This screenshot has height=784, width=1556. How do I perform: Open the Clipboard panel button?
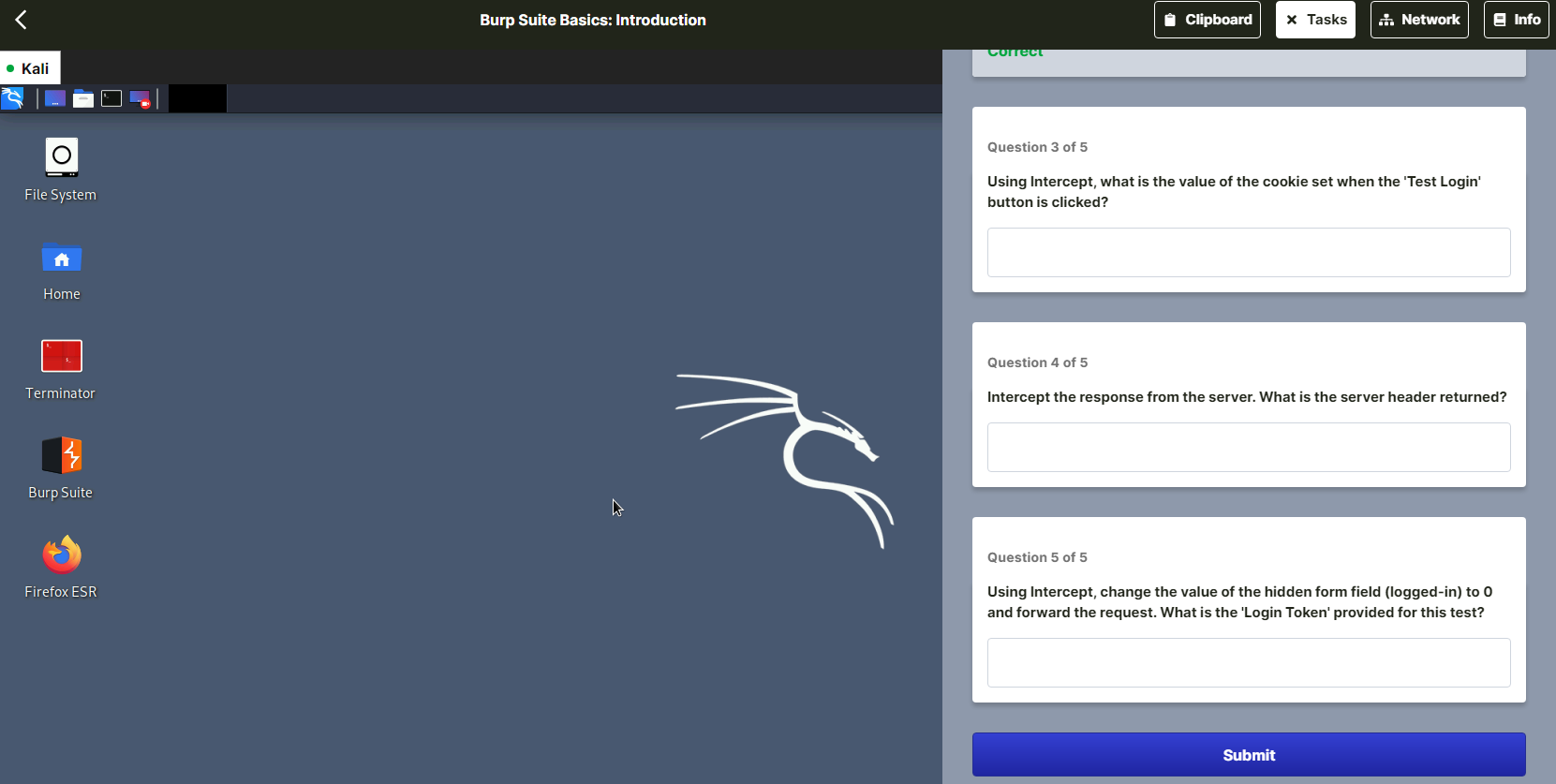(1208, 20)
